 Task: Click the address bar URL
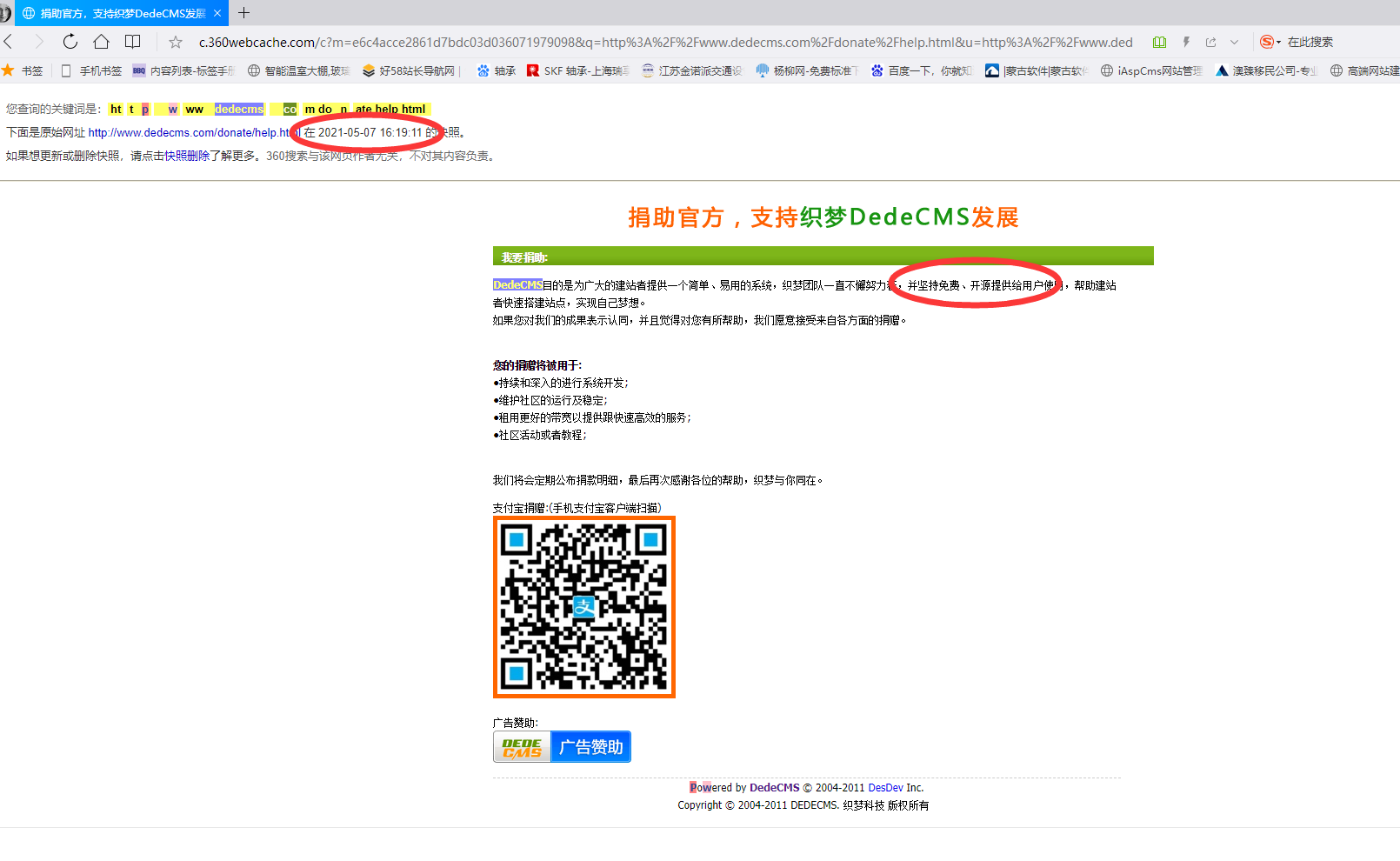tap(665, 42)
